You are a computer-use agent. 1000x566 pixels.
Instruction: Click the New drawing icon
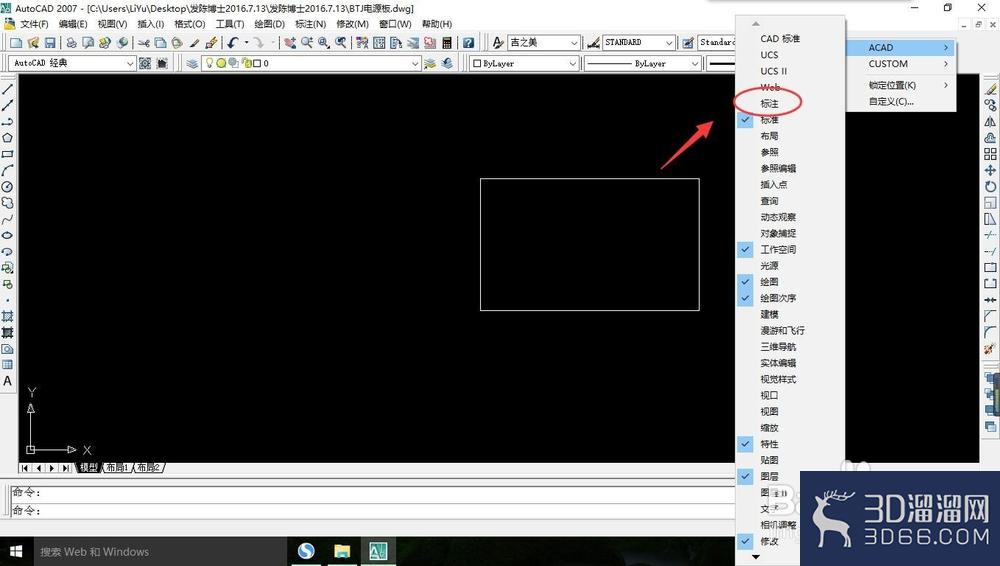[x=17, y=43]
